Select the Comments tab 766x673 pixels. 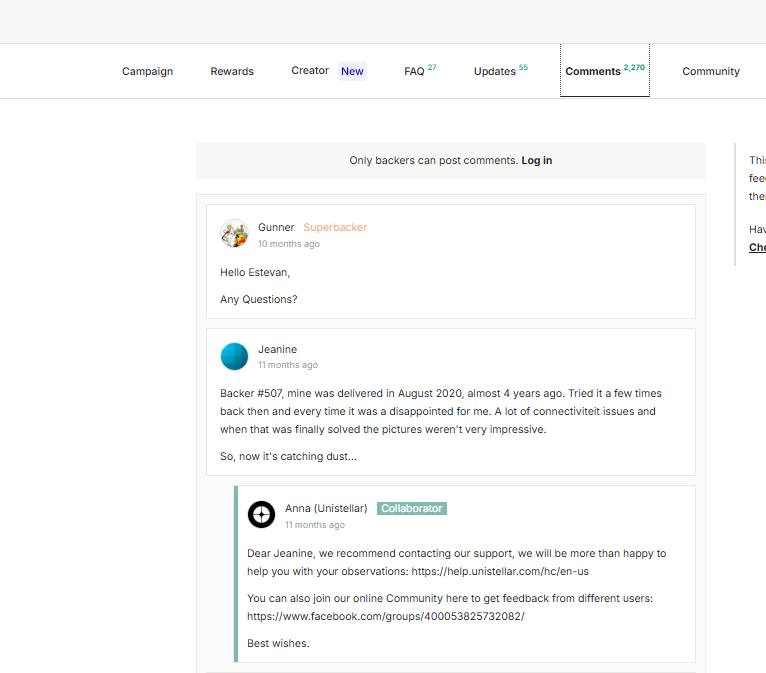[x=605, y=71]
